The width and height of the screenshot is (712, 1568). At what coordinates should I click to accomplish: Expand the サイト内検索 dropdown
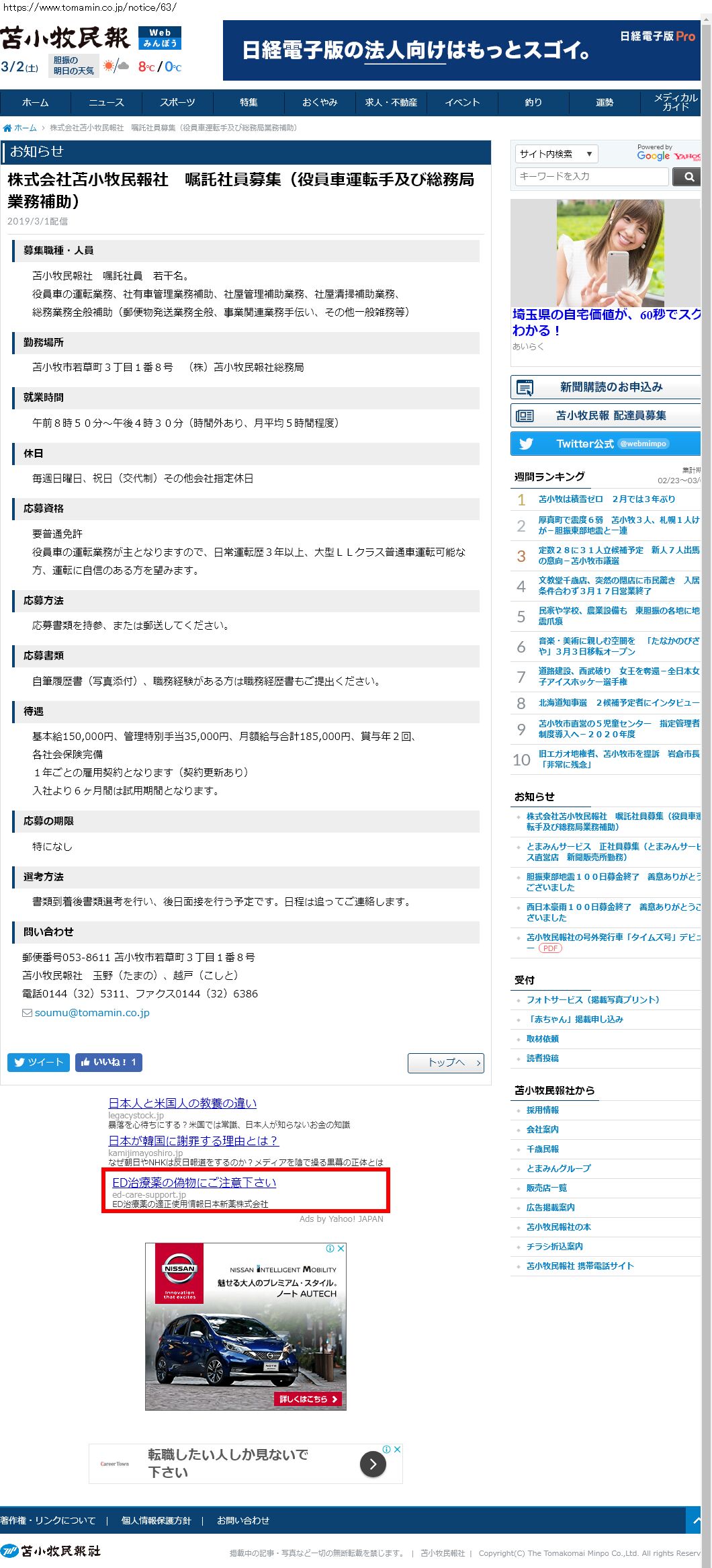(x=556, y=154)
